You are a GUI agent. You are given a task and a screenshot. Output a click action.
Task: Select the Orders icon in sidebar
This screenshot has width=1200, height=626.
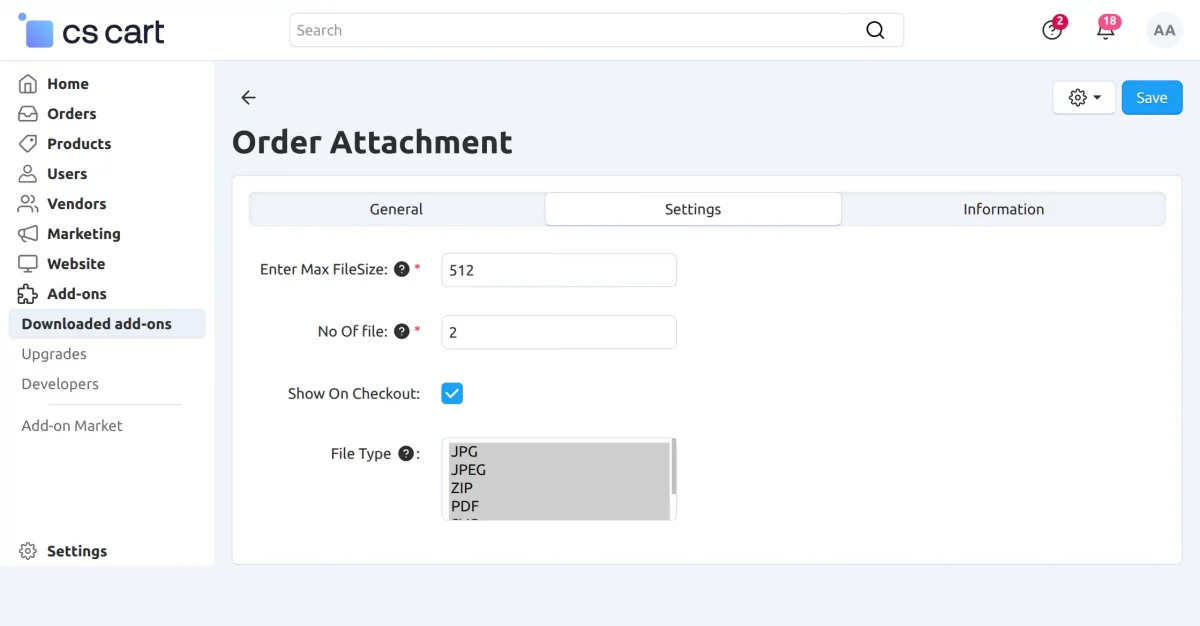point(27,114)
